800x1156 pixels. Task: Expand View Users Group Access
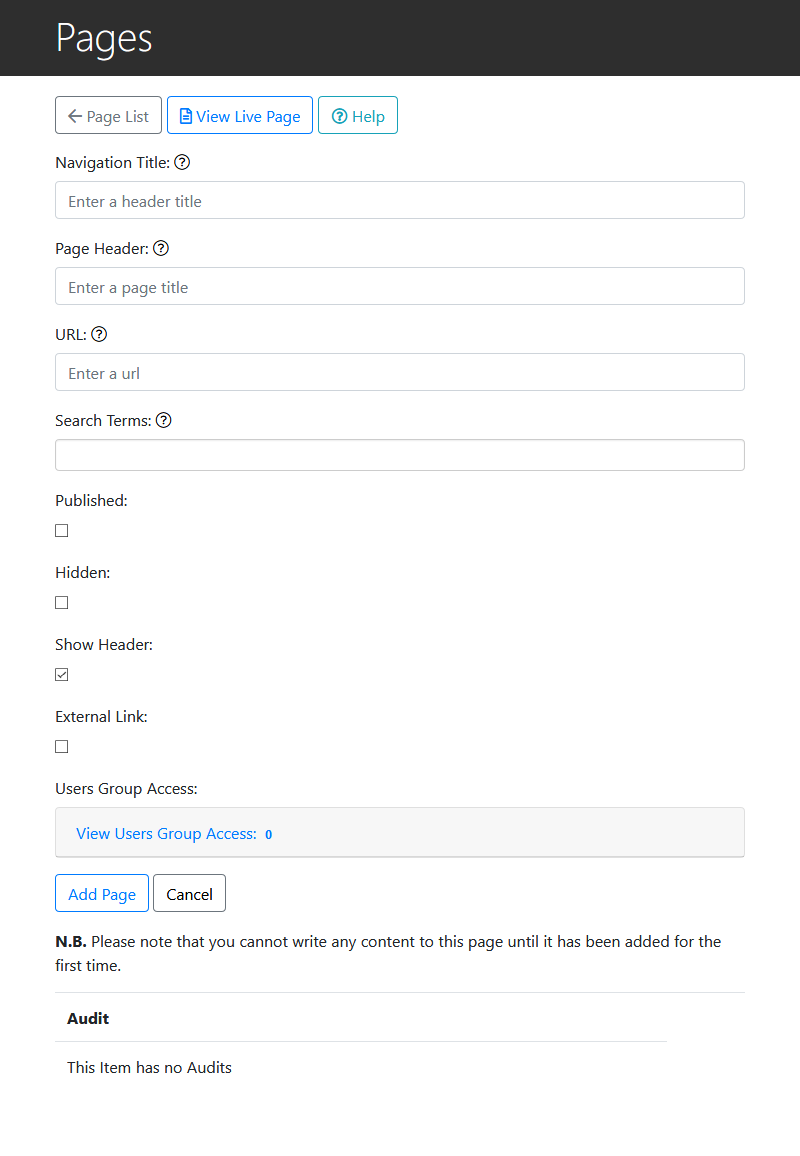[165, 833]
